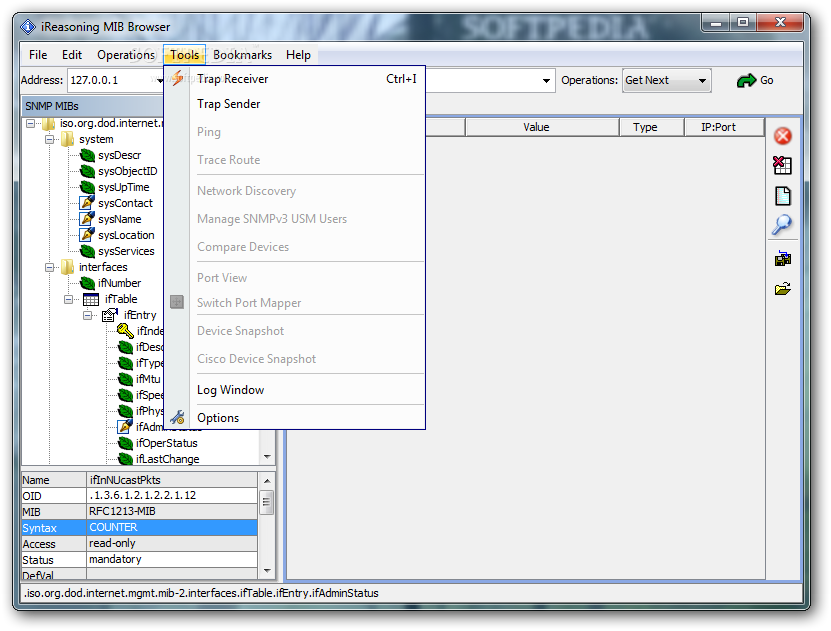The image size is (831, 631).
Task: Click the ifEntry entry icon
Action: pyautogui.click(x=110, y=315)
